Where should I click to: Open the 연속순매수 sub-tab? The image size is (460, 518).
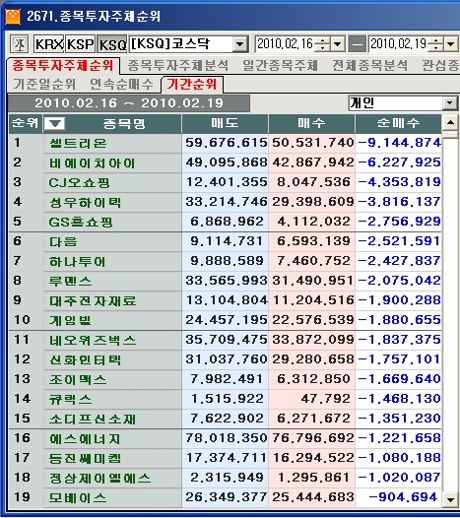[x=122, y=84]
